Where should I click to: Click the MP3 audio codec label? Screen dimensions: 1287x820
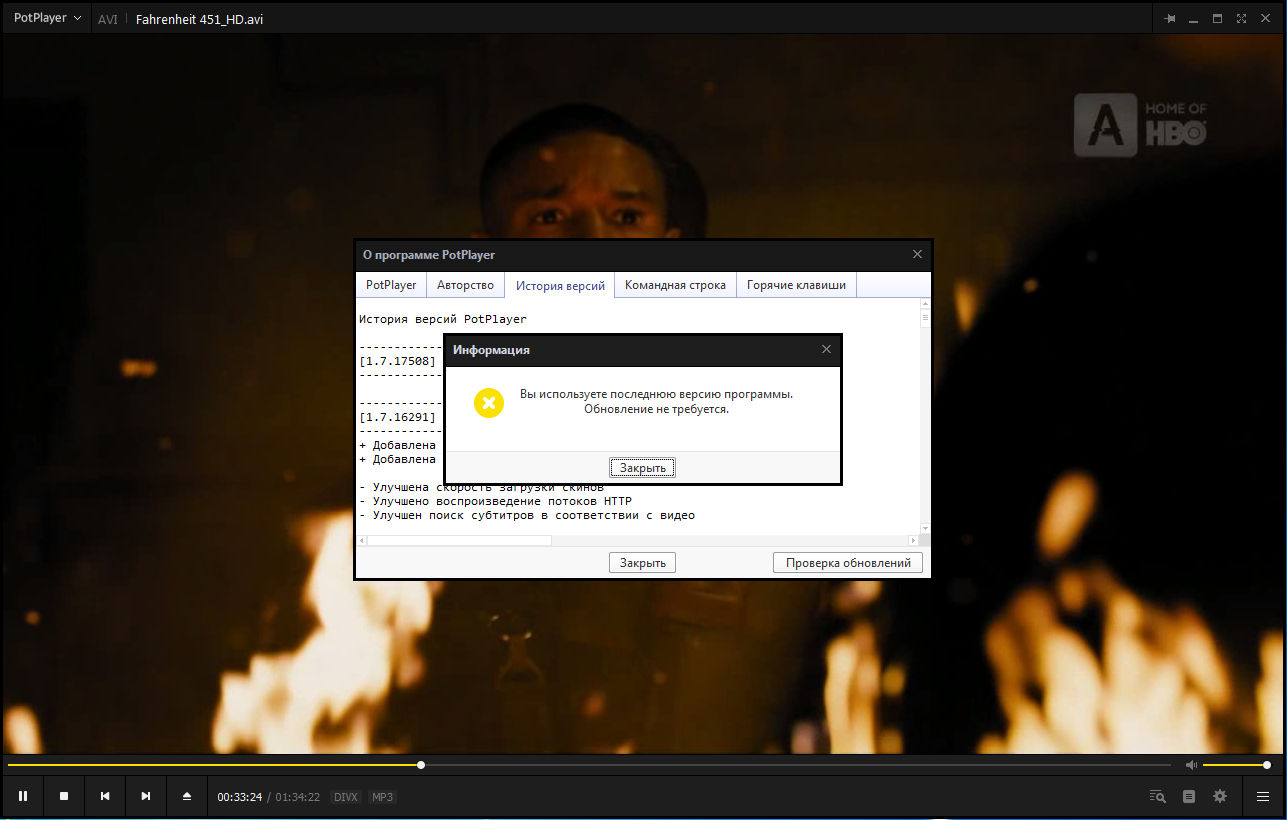point(383,797)
